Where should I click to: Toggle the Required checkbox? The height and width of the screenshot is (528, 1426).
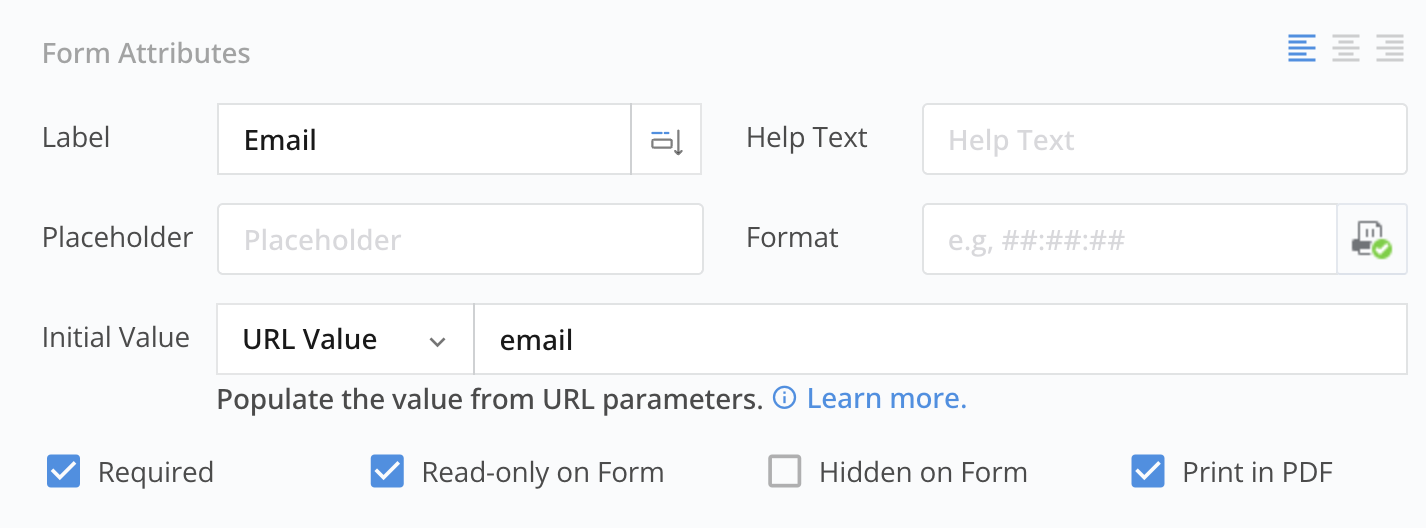click(x=64, y=472)
